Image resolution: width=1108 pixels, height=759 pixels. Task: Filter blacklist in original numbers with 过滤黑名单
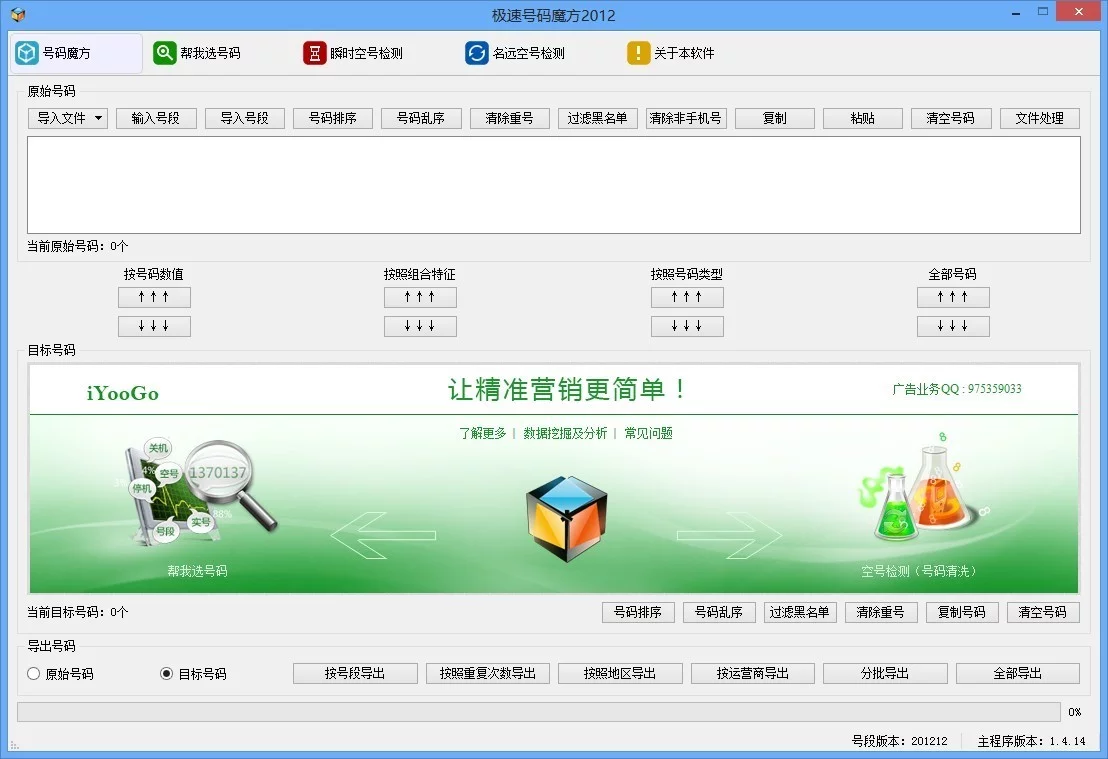[x=598, y=118]
